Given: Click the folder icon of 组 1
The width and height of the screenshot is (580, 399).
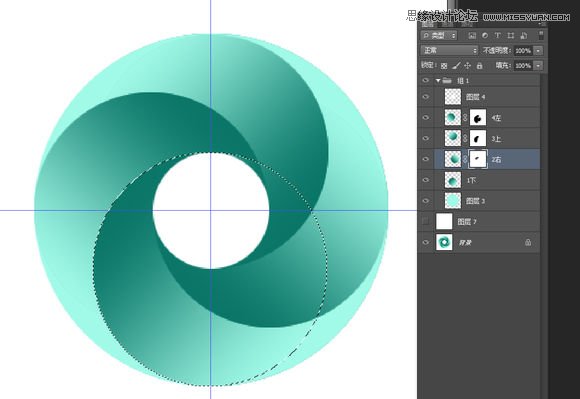Looking at the screenshot, I should (x=447, y=80).
